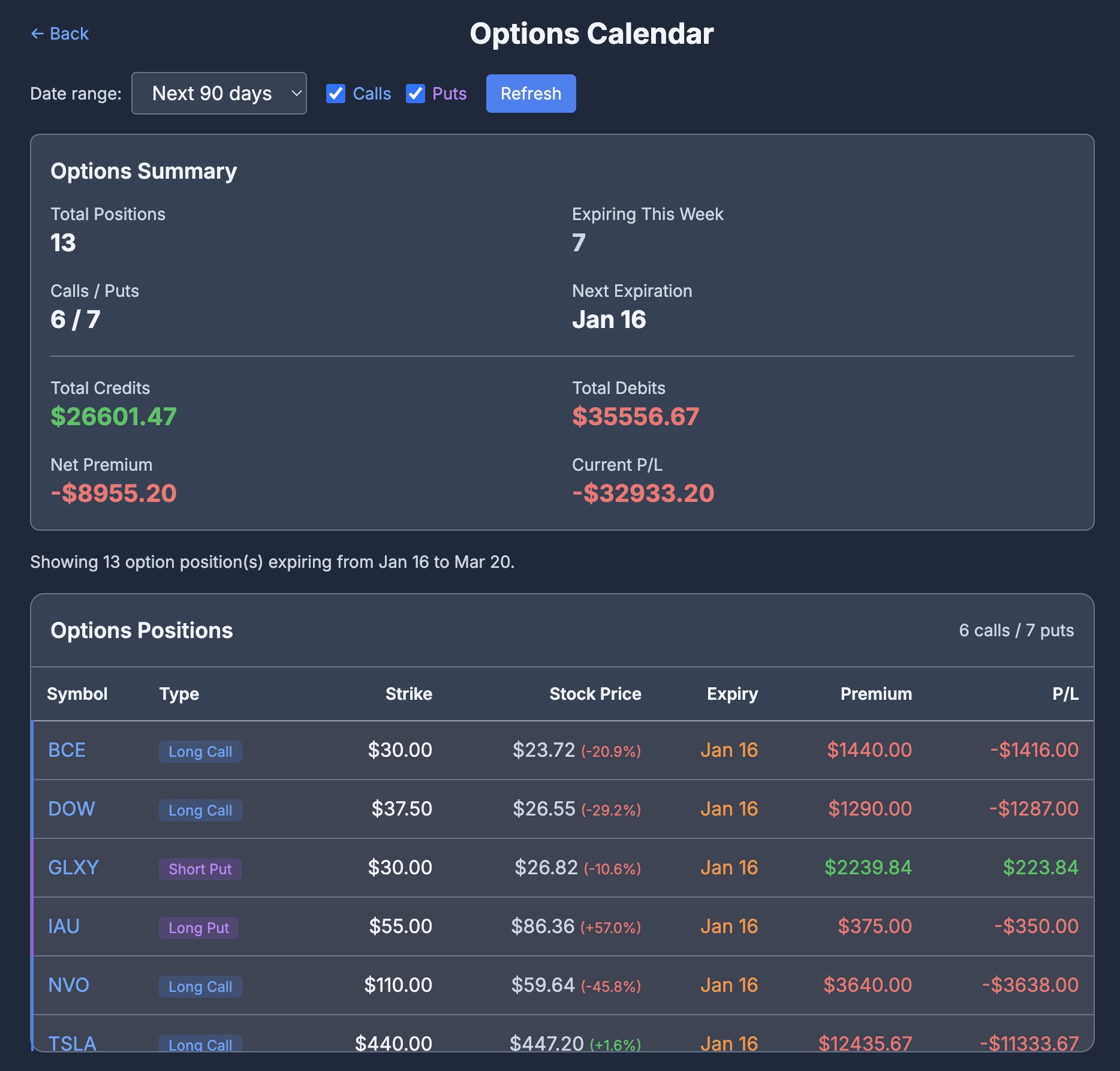The width and height of the screenshot is (1120, 1071).
Task: Open the BCE ticker symbol
Action: click(x=66, y=750)
